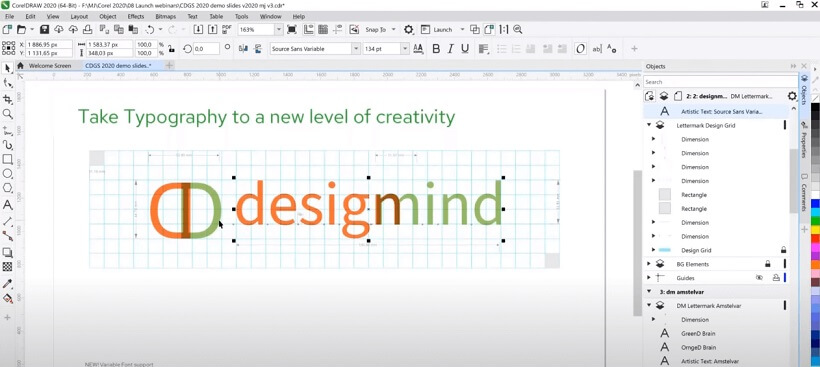Click the rotation angle field
820x367 pixels.
(x=207, y=49)
